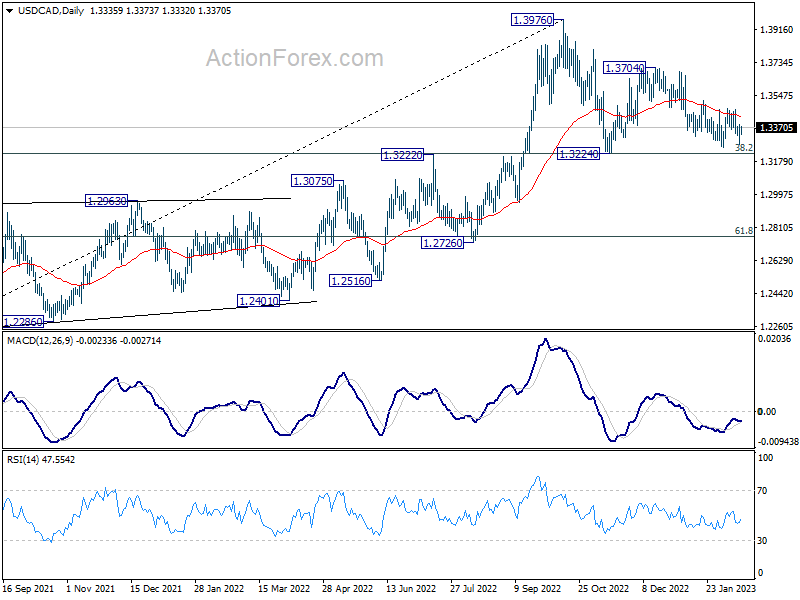Click the MACD 0.02036 scale value
The image size is (800, 600).
774,339
